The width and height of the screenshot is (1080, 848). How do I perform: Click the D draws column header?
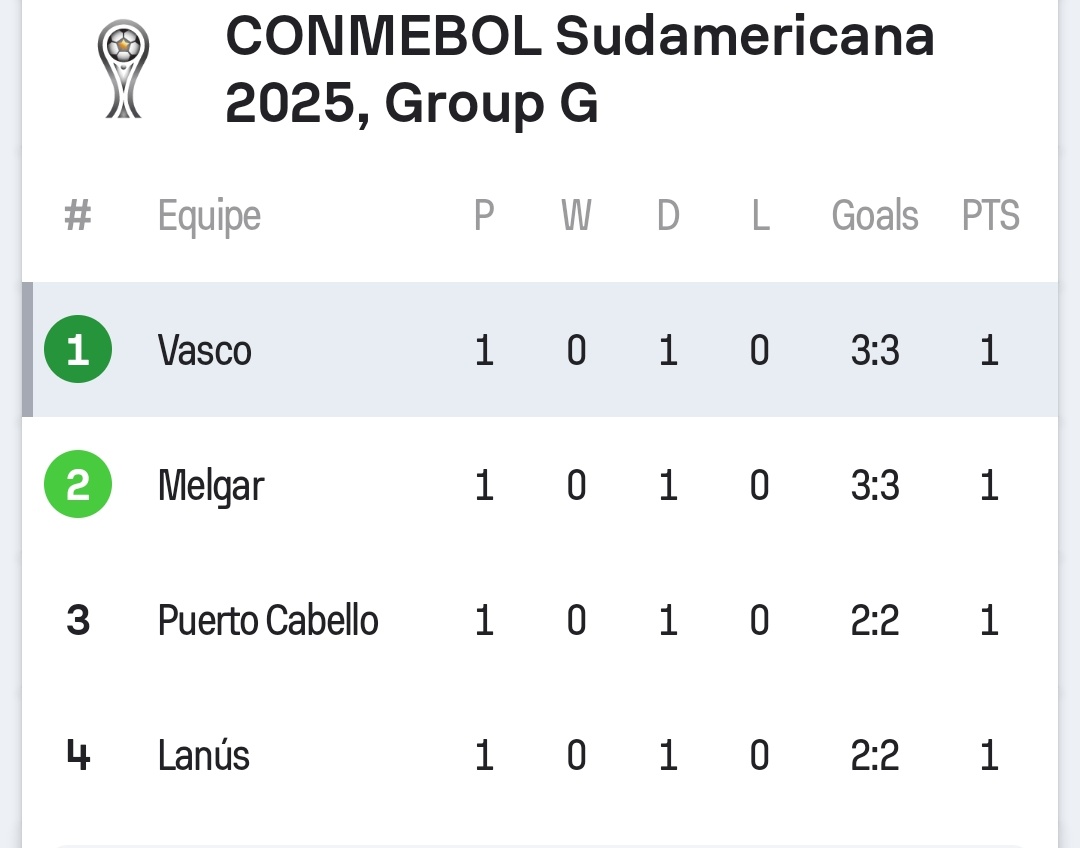pyautogui.click(x=668, y=216)
